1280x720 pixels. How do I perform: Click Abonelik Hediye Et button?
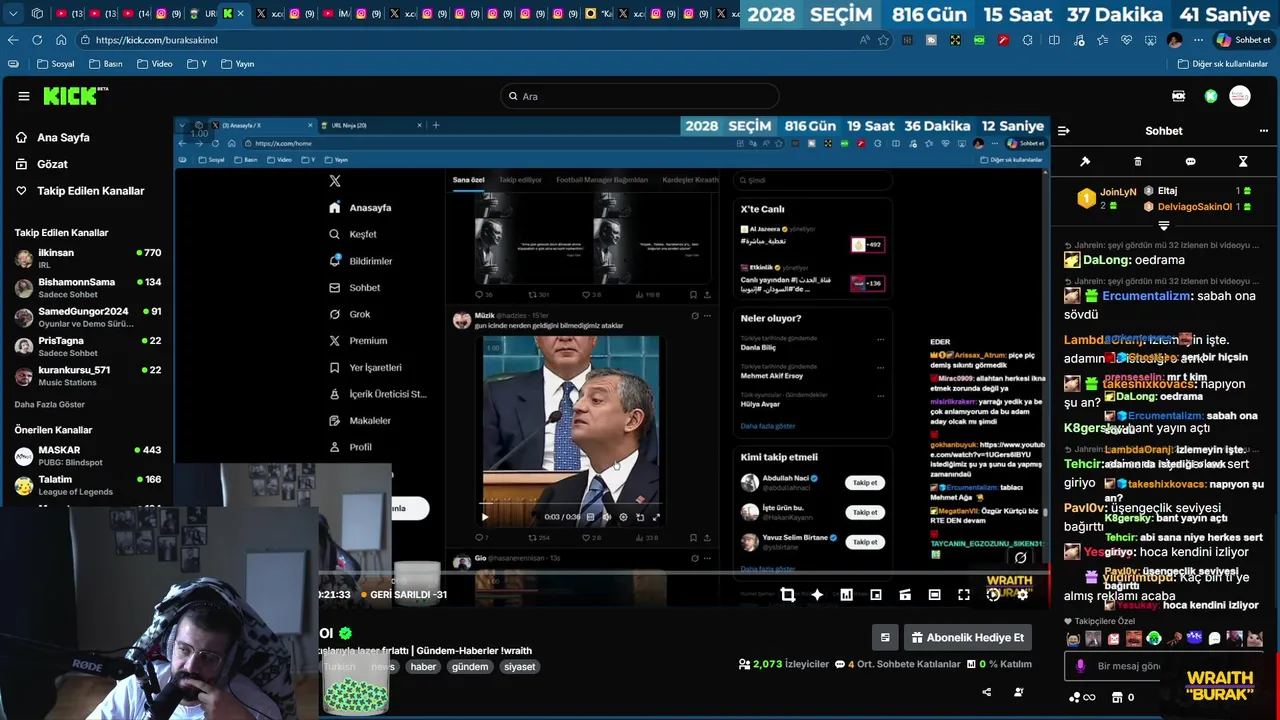(x=969, y=637)
